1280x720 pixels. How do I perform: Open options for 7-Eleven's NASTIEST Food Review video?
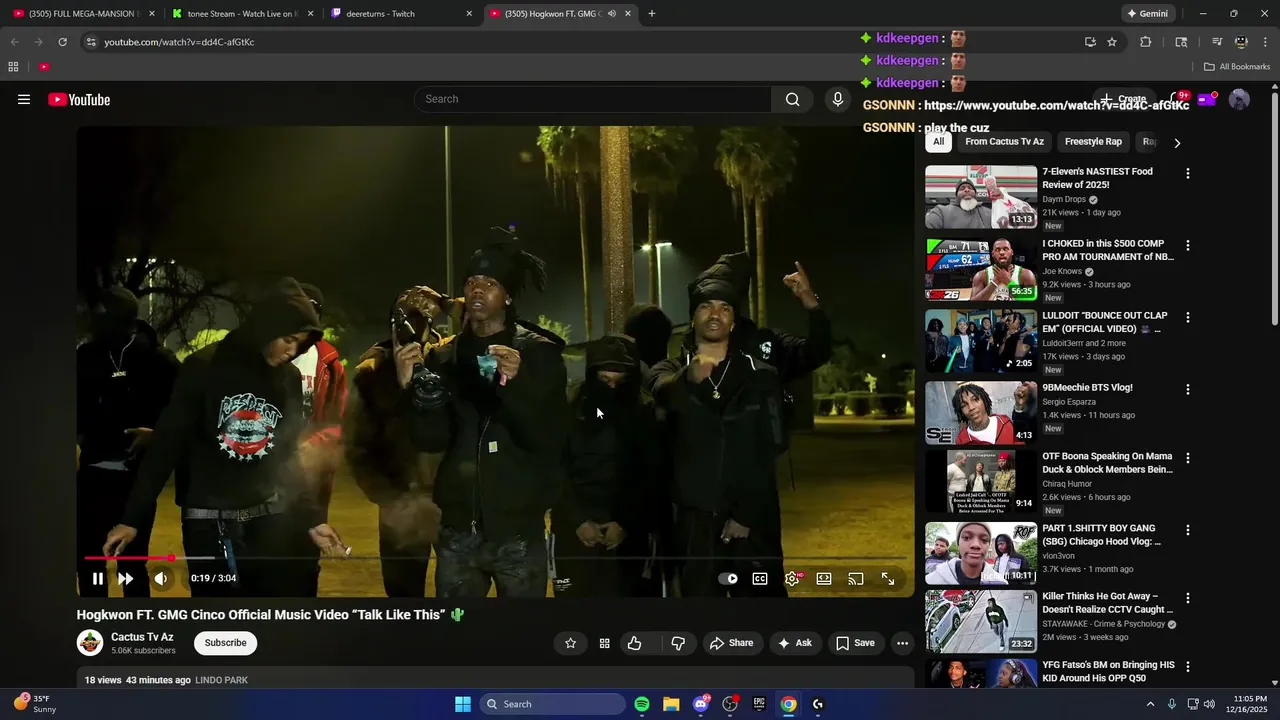click(x=1188, y=174)
